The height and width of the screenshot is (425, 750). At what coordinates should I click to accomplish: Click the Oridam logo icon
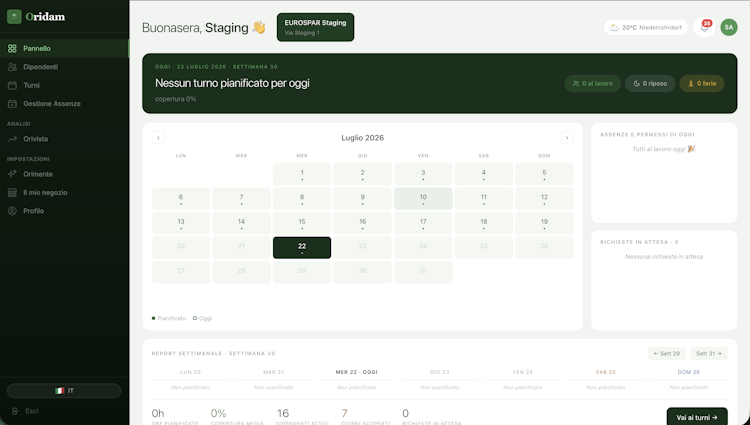coord(14,17)
